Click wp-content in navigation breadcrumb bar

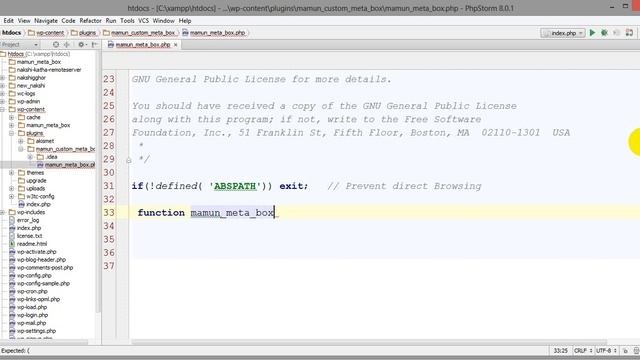[x=46, y=33]
